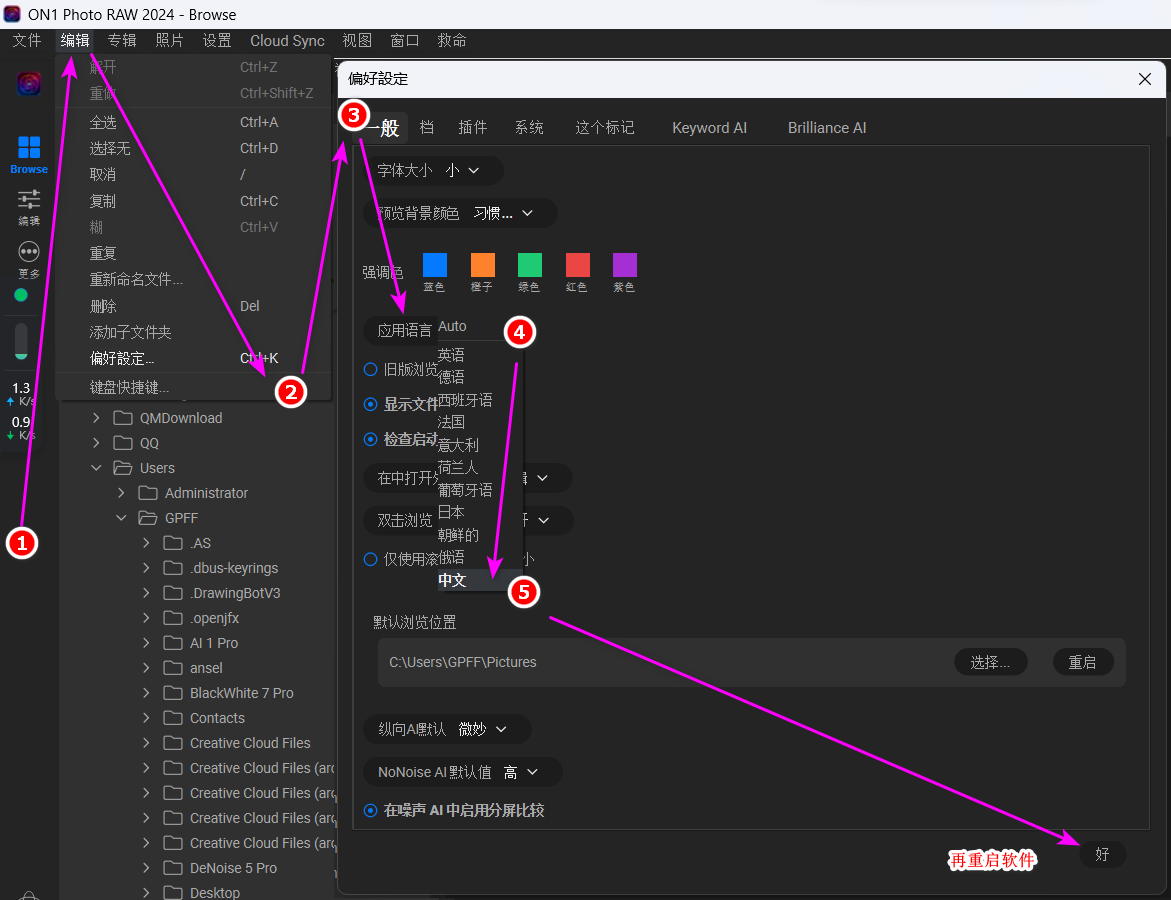The height and width of the screenshot is (900, 1171).
Task: Toggle the 检查启动 radio option
Action: [370, 439]
